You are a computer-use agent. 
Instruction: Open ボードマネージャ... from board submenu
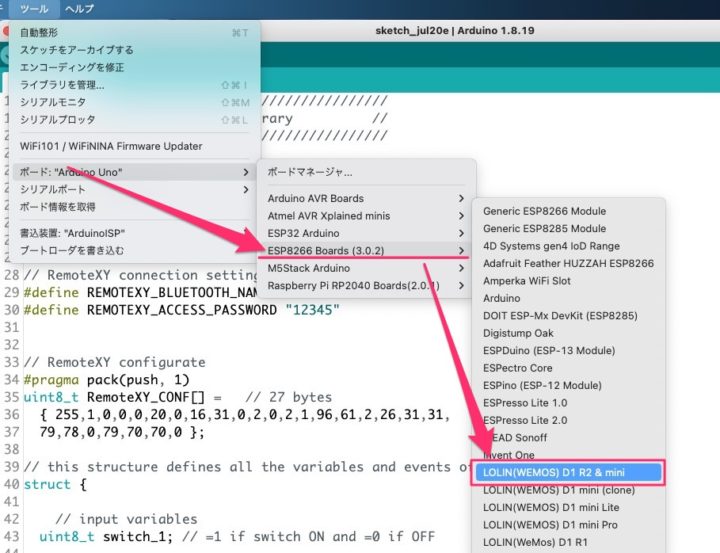310,172
